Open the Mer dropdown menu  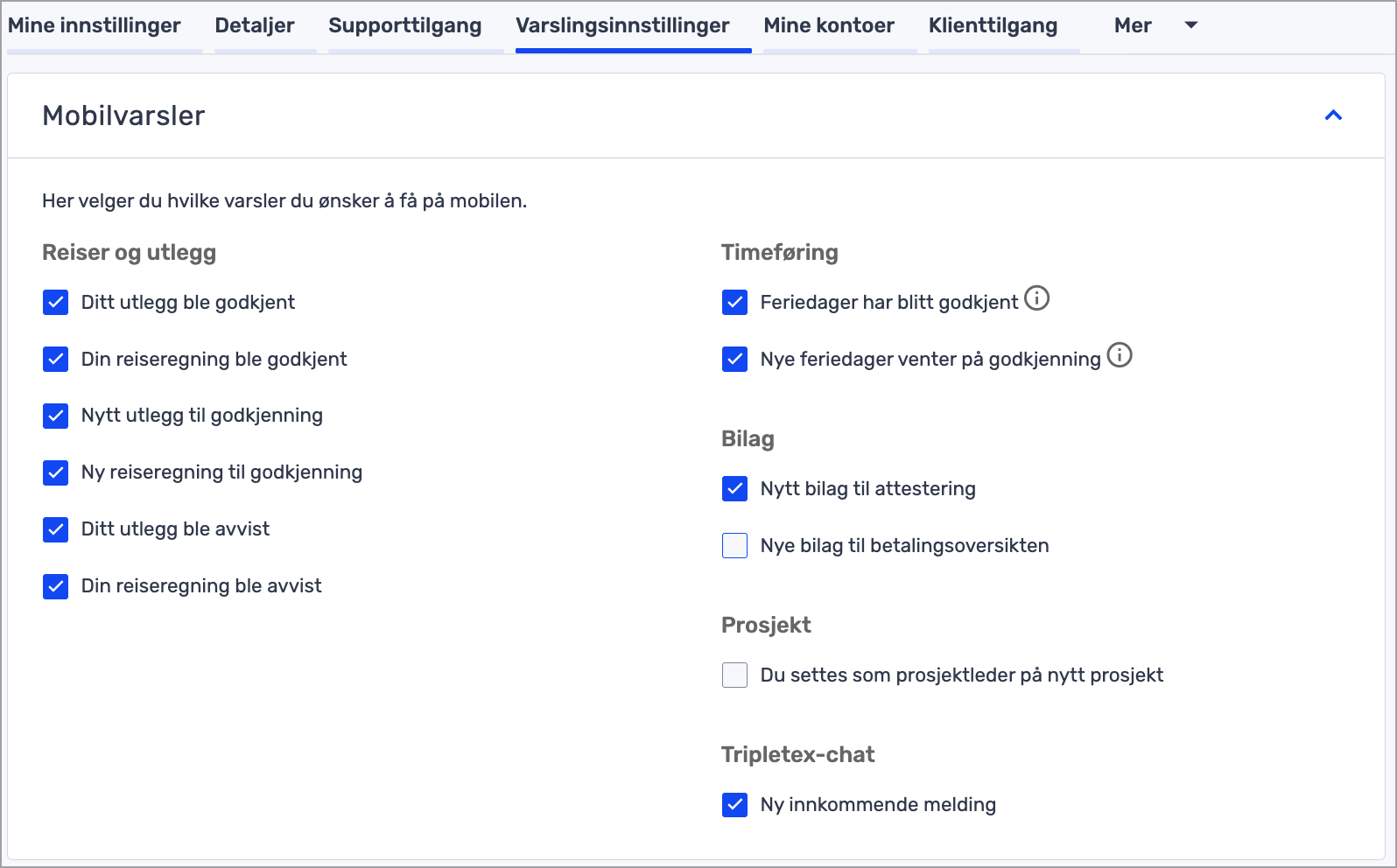[x=1155, y=26]
